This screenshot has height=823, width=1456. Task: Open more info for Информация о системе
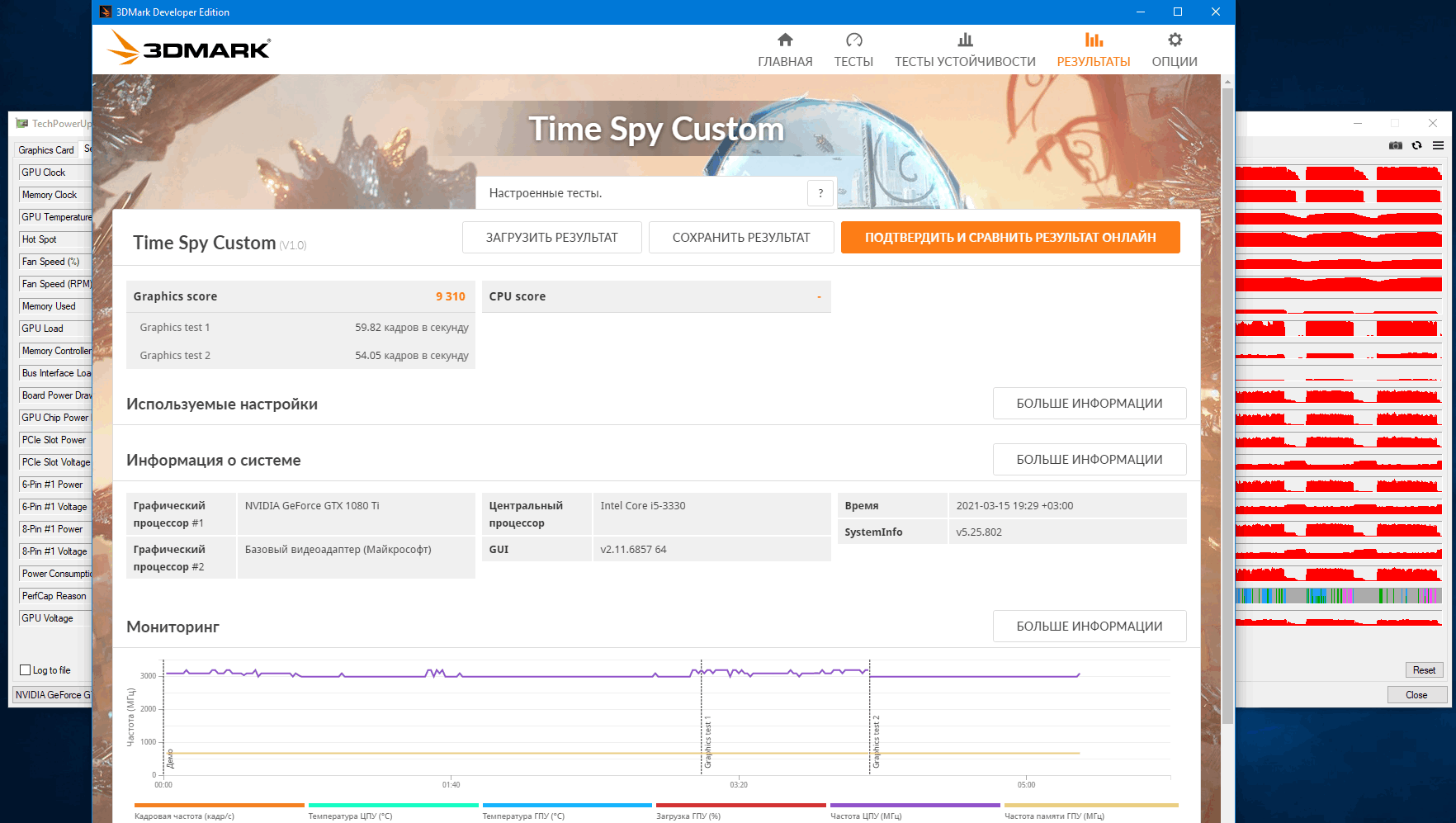click(1090, 460)
